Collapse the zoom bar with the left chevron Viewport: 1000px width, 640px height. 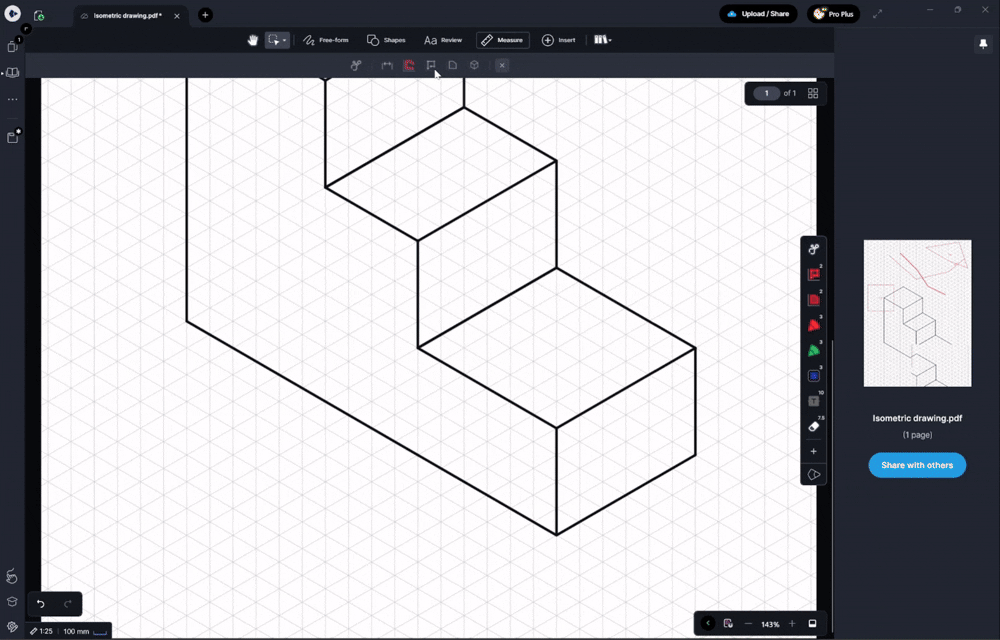click(x=707, y=623)
